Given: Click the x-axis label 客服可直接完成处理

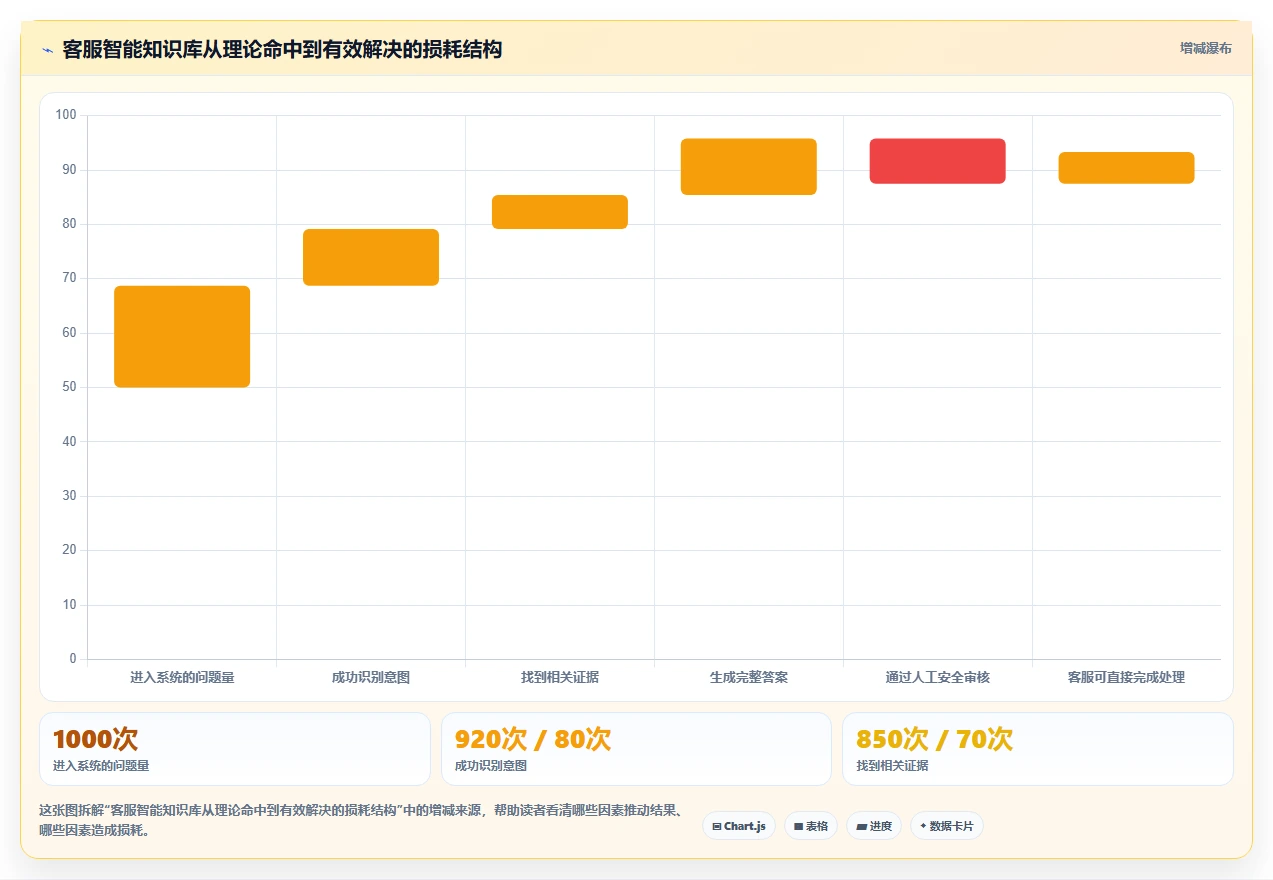Looking at the screenshot, I should point(1127,677).
